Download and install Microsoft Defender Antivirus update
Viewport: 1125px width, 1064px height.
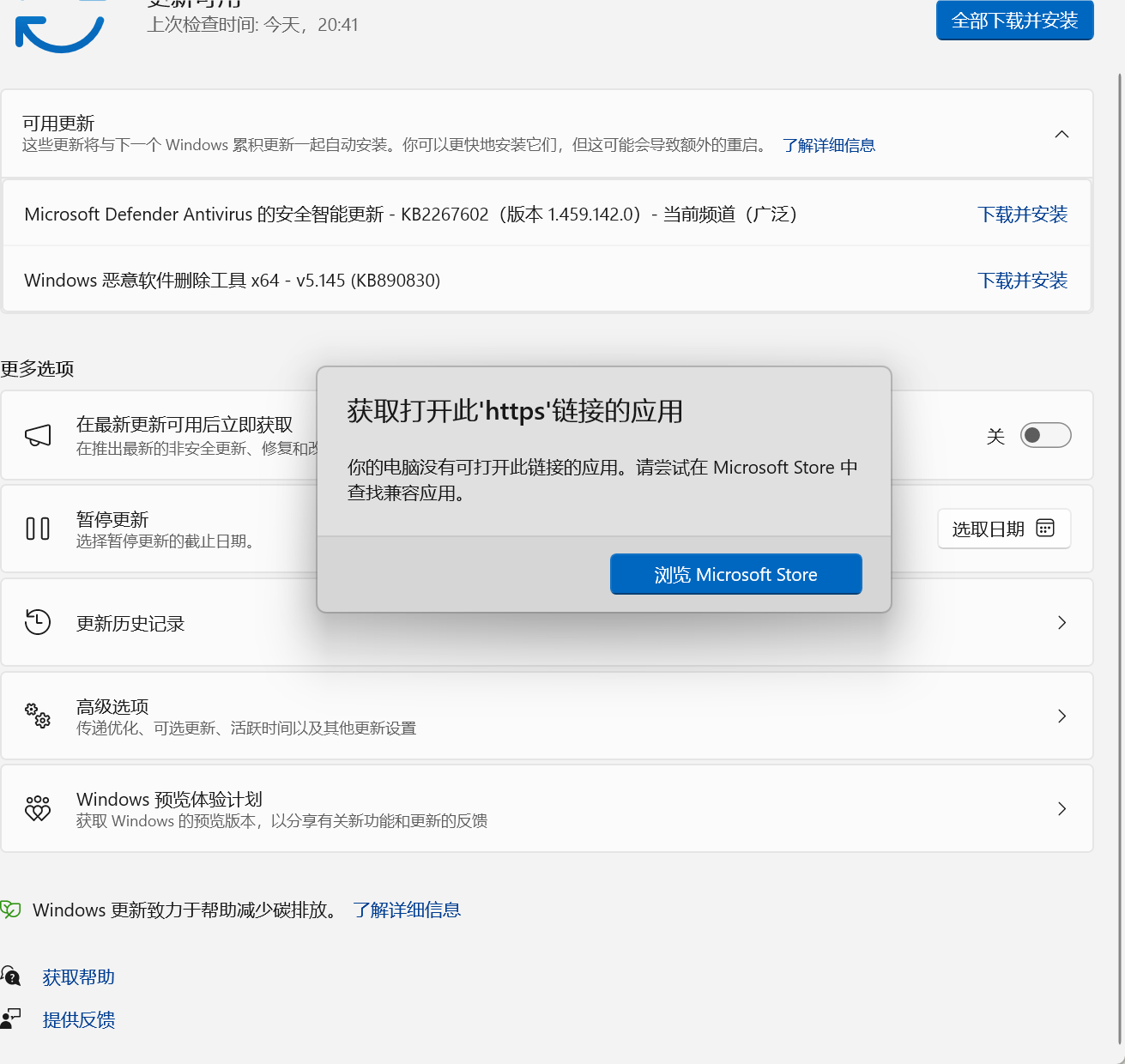coord(1022,214)
